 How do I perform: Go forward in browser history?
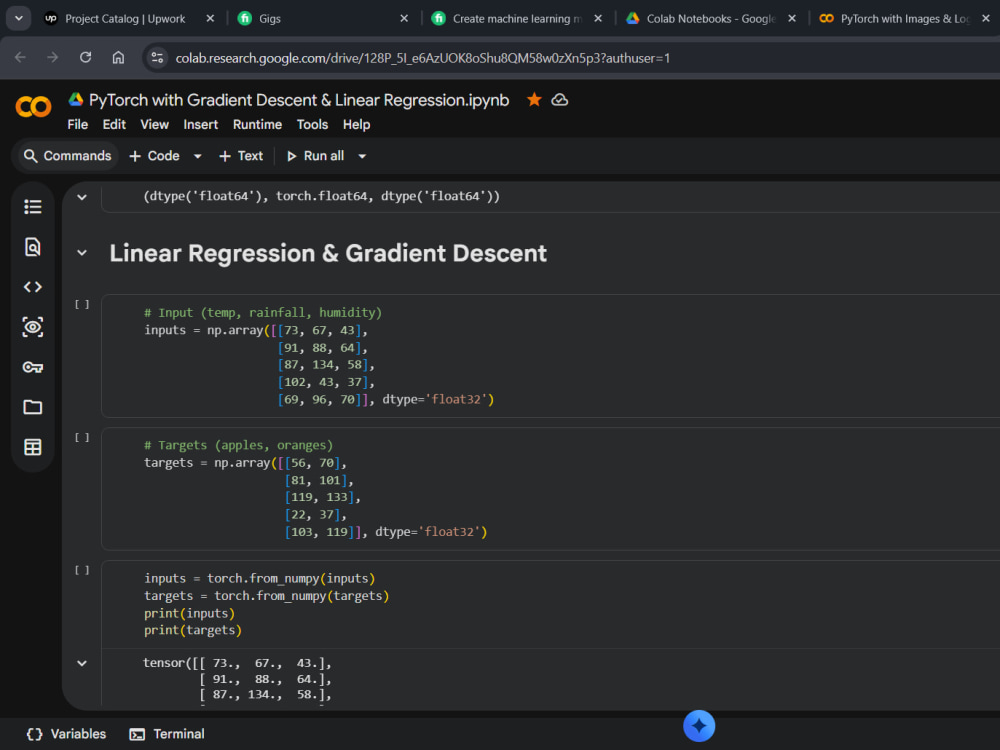[x=52, y=57]
